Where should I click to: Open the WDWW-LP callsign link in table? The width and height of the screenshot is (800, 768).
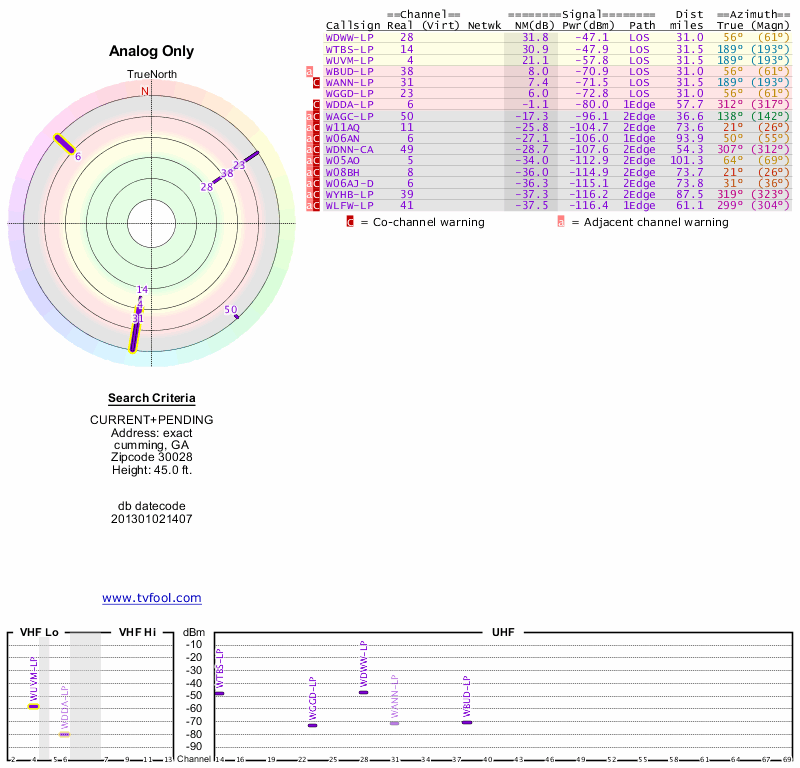coord(350,37)
